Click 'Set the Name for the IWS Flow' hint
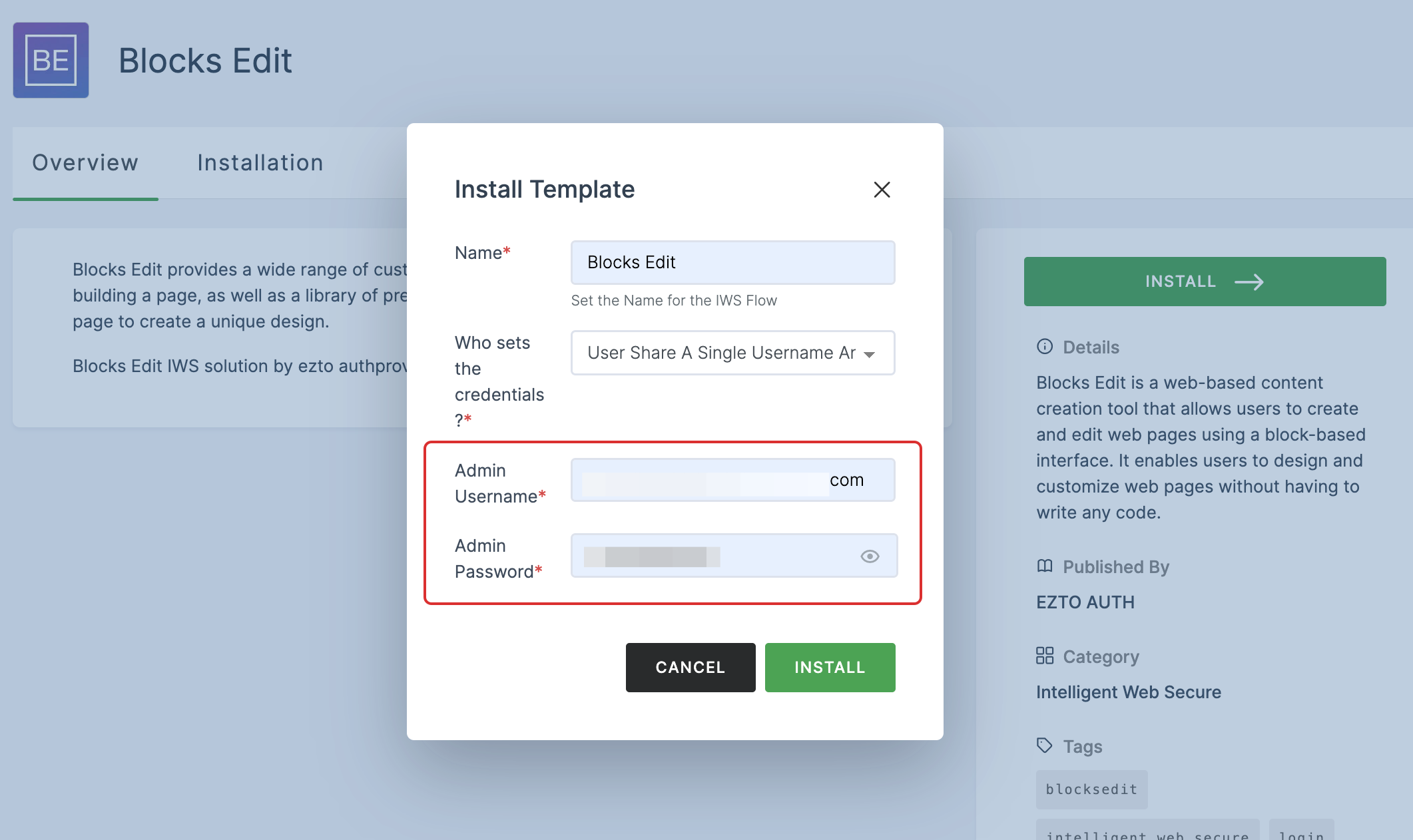 click(x=674, y=301)
